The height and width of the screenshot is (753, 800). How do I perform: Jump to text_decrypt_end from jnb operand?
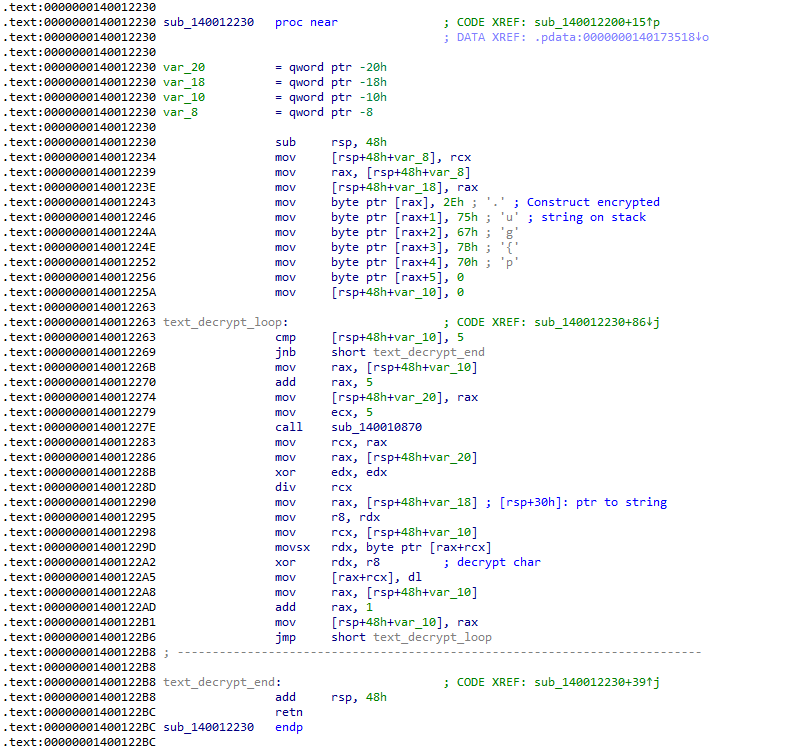(428, 352)
